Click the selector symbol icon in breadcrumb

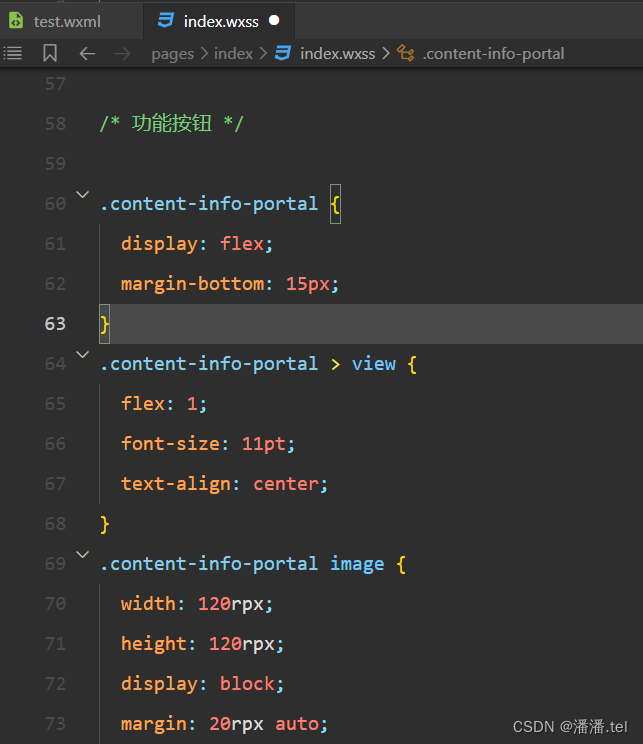coord(406,53)
